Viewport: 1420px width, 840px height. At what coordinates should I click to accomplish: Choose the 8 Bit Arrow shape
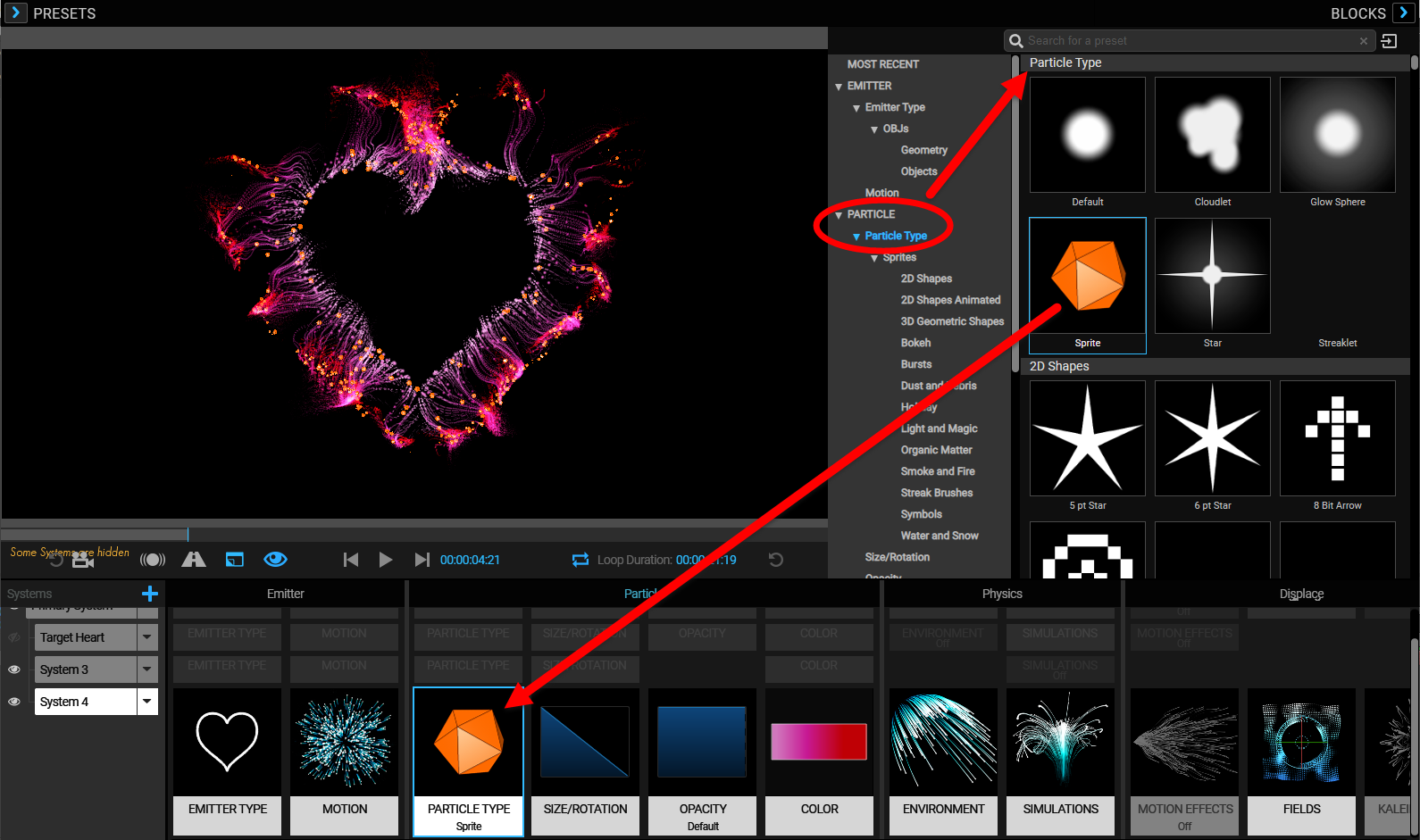click(1338, 438)
